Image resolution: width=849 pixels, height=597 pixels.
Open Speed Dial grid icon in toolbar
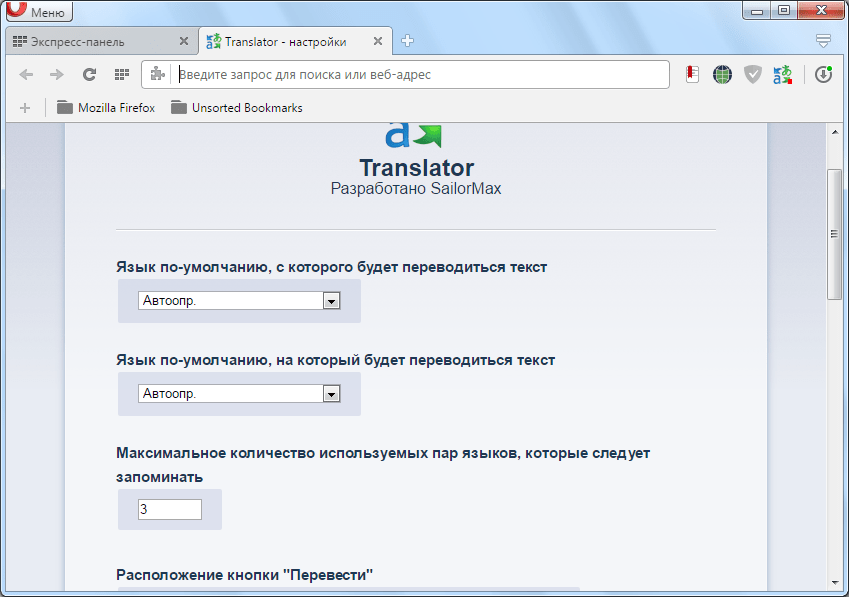point(121,74)
